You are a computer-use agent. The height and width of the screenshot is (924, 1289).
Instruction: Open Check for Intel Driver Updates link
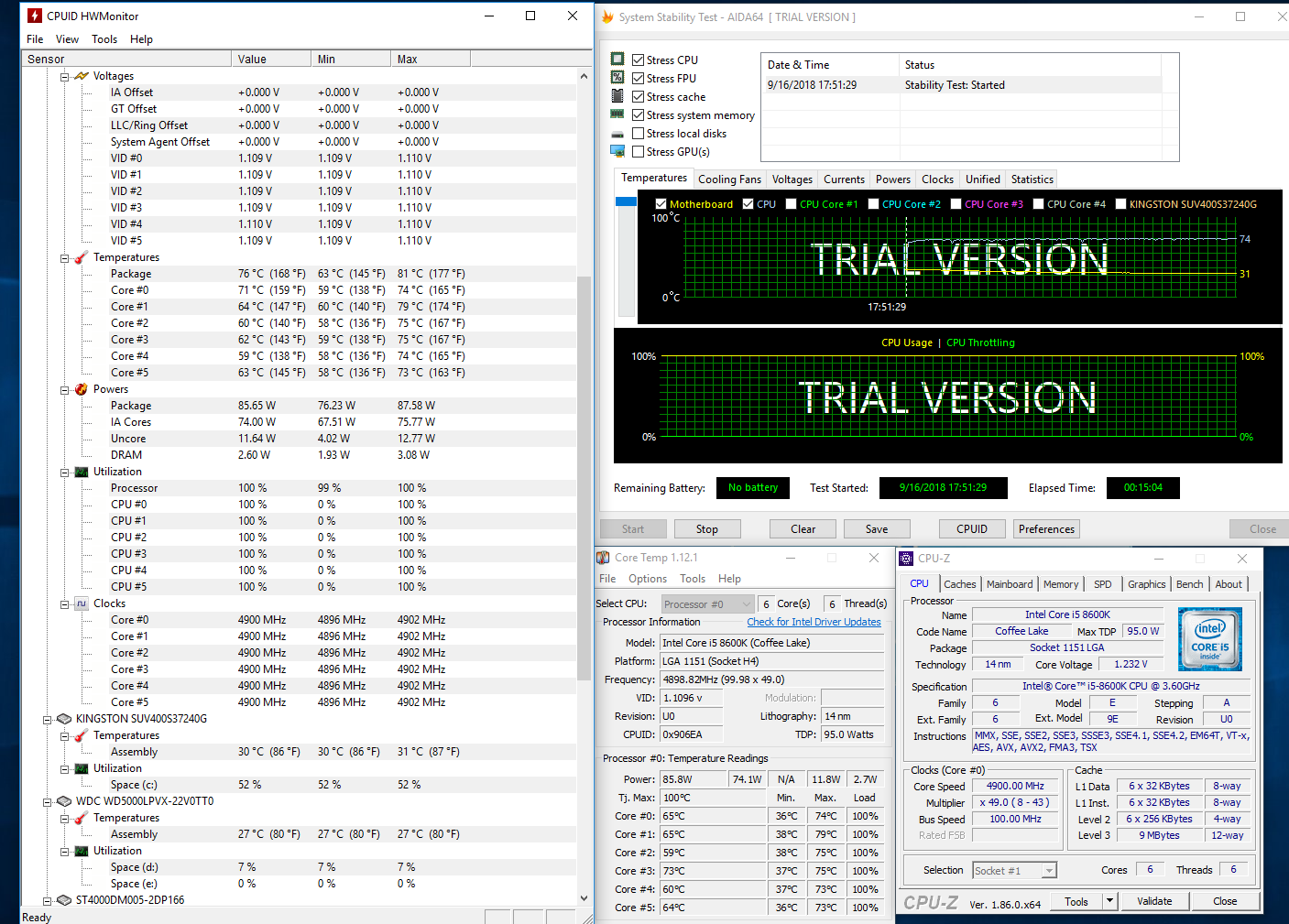[x=814, y=622]
